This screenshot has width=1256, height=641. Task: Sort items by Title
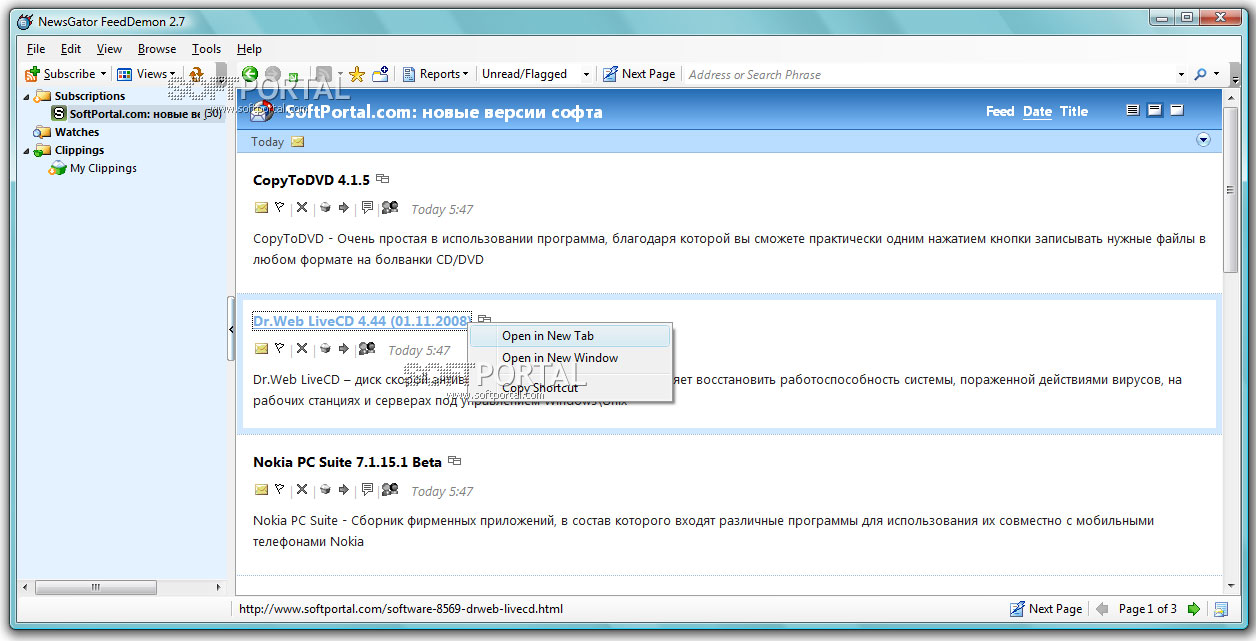point(1074,111)
